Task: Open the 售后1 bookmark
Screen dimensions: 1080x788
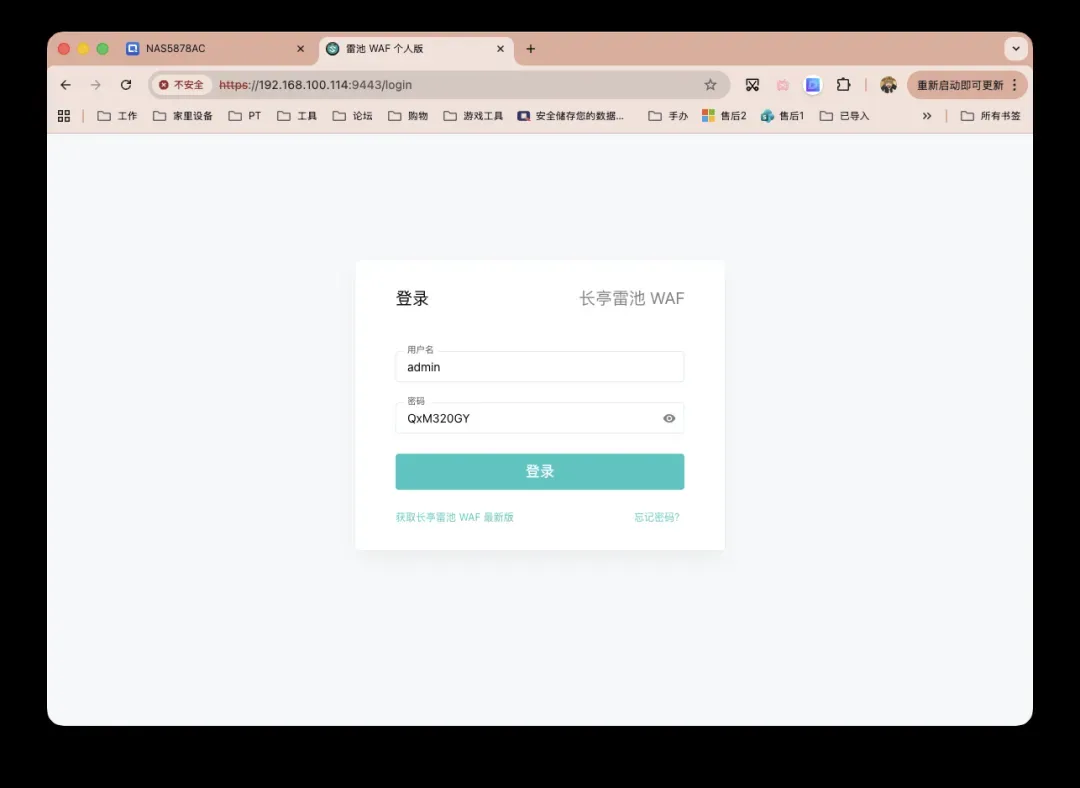Action: coord(782,116)
